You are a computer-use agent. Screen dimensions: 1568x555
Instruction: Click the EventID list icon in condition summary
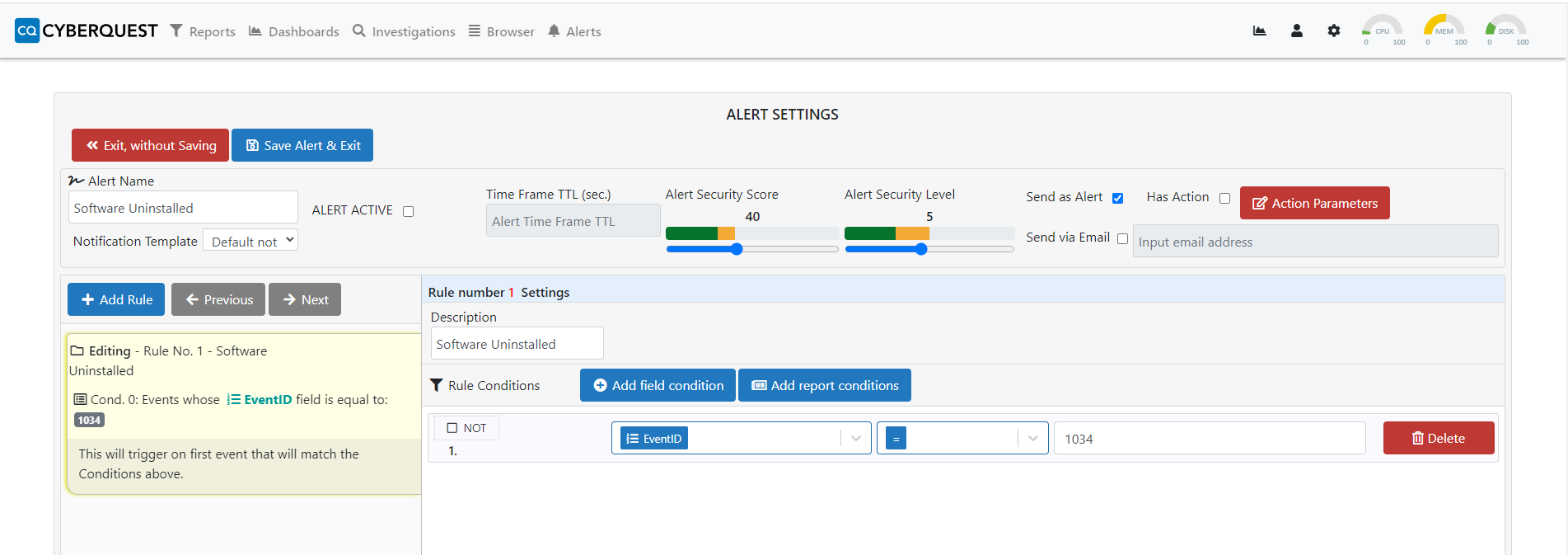(x=234, y=399)
